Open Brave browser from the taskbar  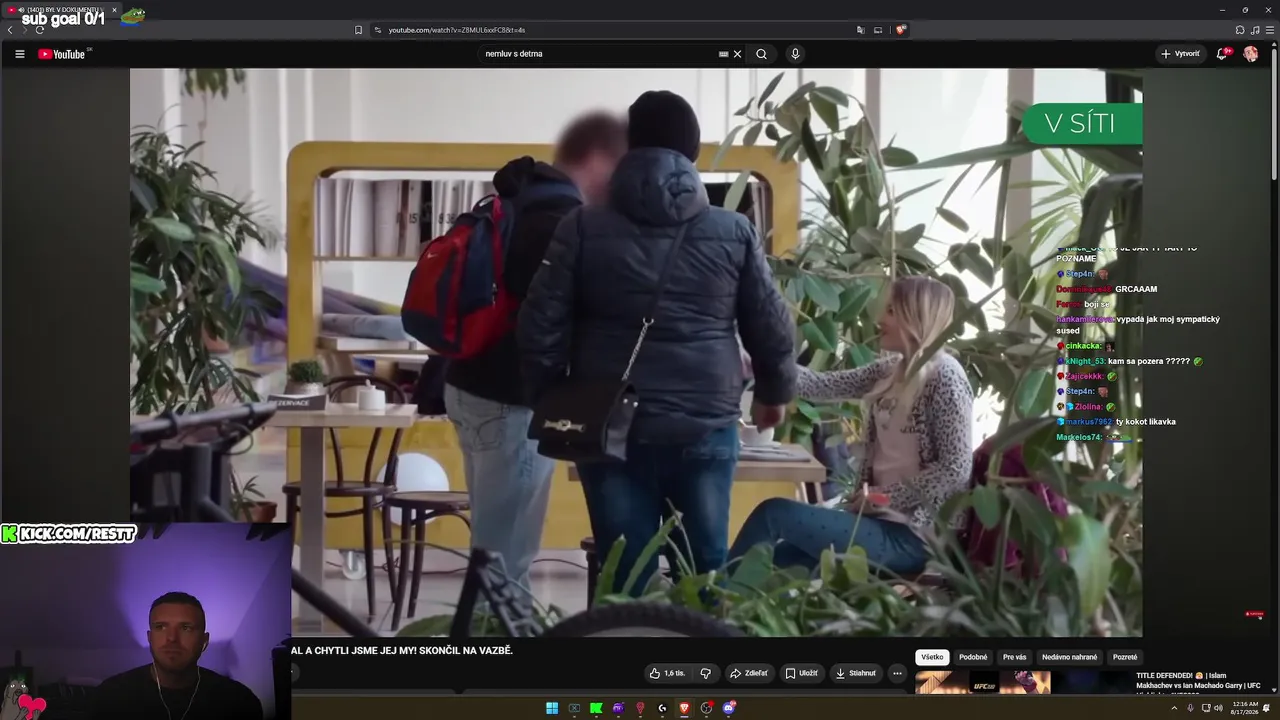684,708
